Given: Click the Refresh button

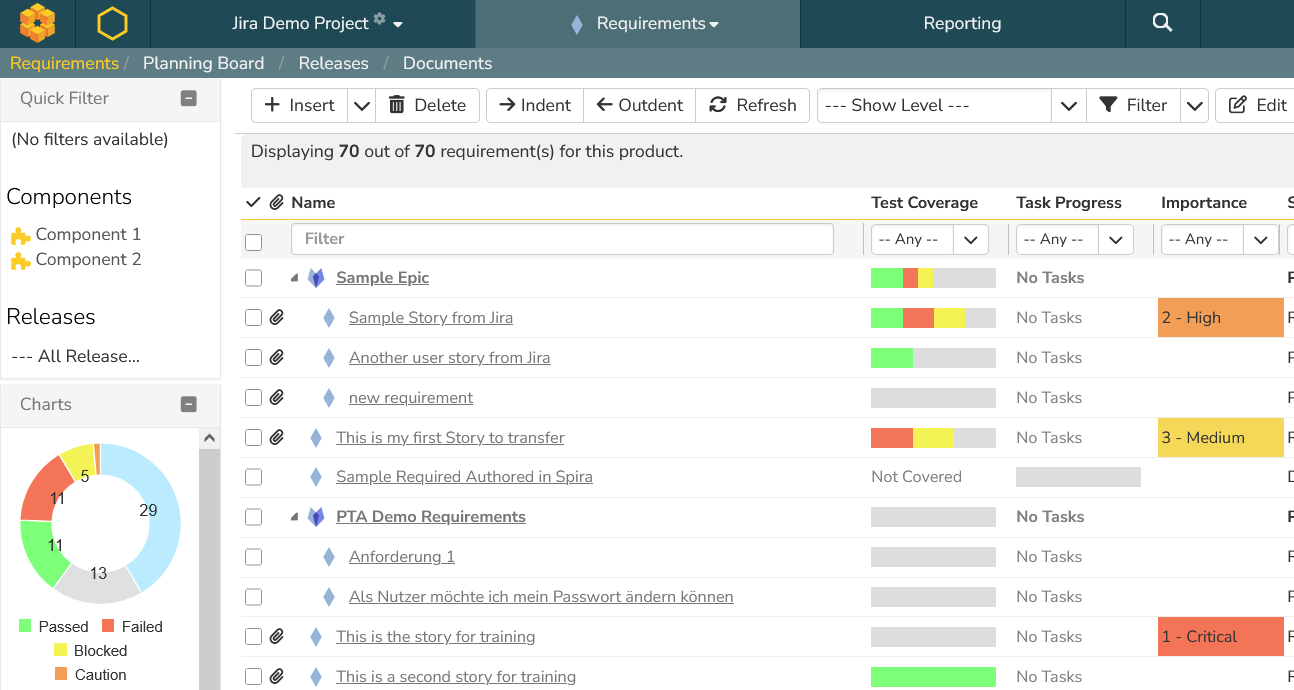Looking at the screenshot, I should pyautogui.click(x=753, y=105).
